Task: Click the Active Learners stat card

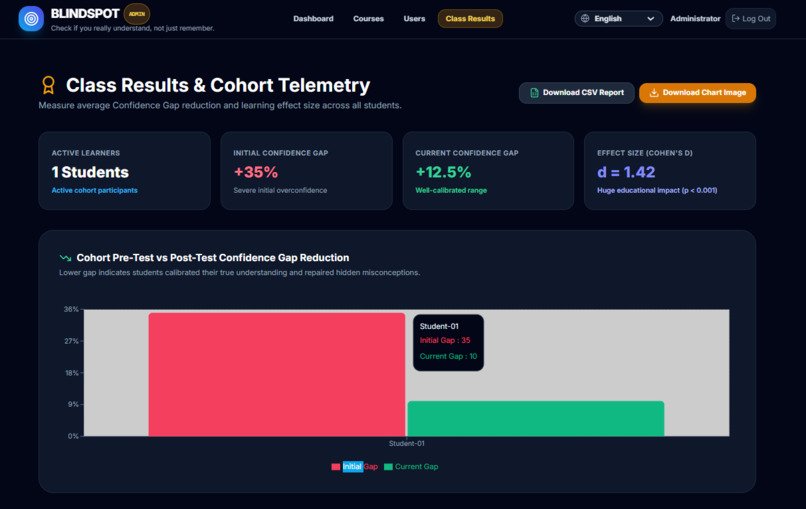Action: [124, 171]
